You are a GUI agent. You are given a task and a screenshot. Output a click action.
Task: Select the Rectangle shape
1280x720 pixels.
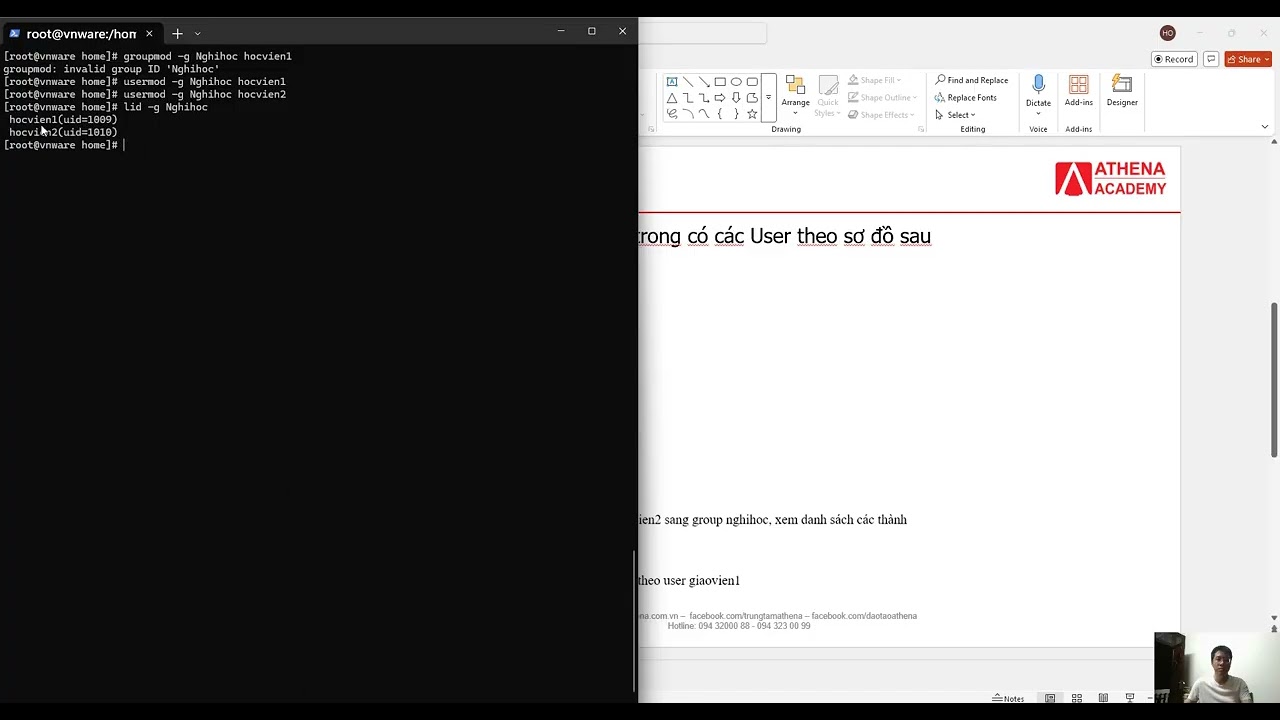720,82
